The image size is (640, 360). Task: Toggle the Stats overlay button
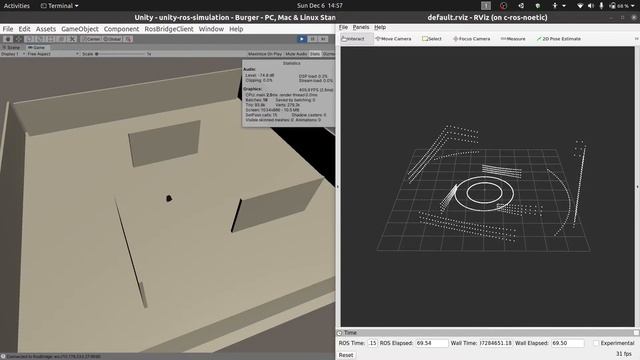pyautogui.click(x=315, y=54)
